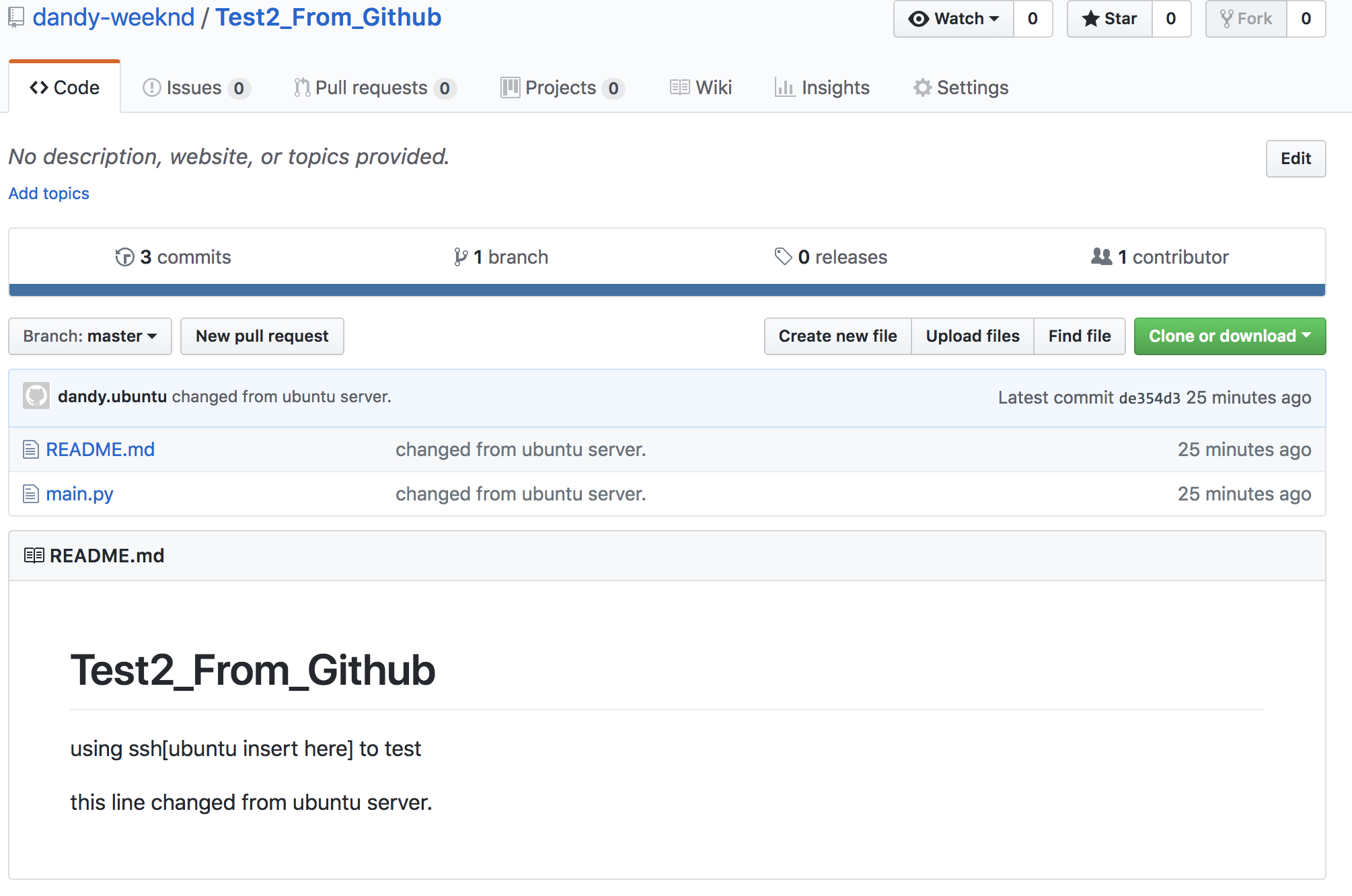Click the repository book icon beside dandy-weeknd
Viewport: 1352px width, 896px height.
[x=16, y=17]
